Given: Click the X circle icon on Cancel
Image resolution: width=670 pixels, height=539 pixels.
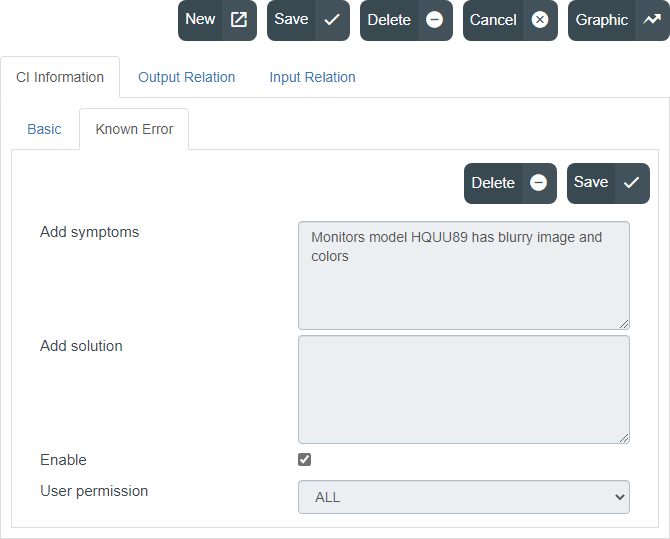Looking at the screenshot, I should [540, 20].
